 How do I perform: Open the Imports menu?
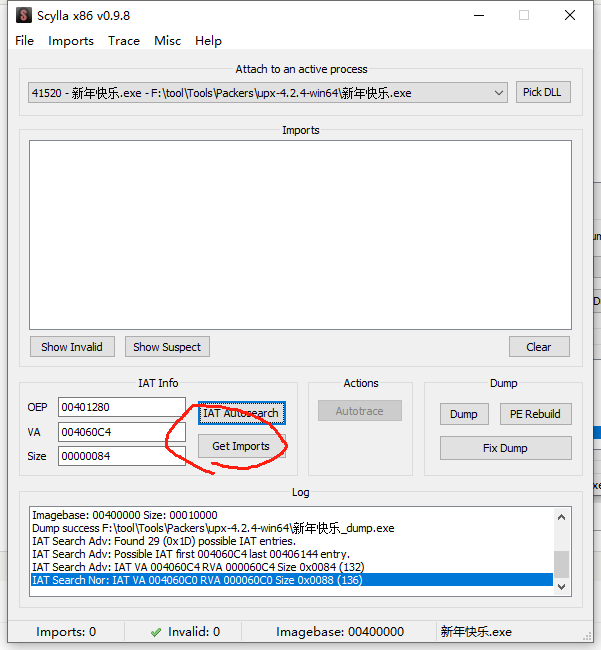tap(71, 41)
